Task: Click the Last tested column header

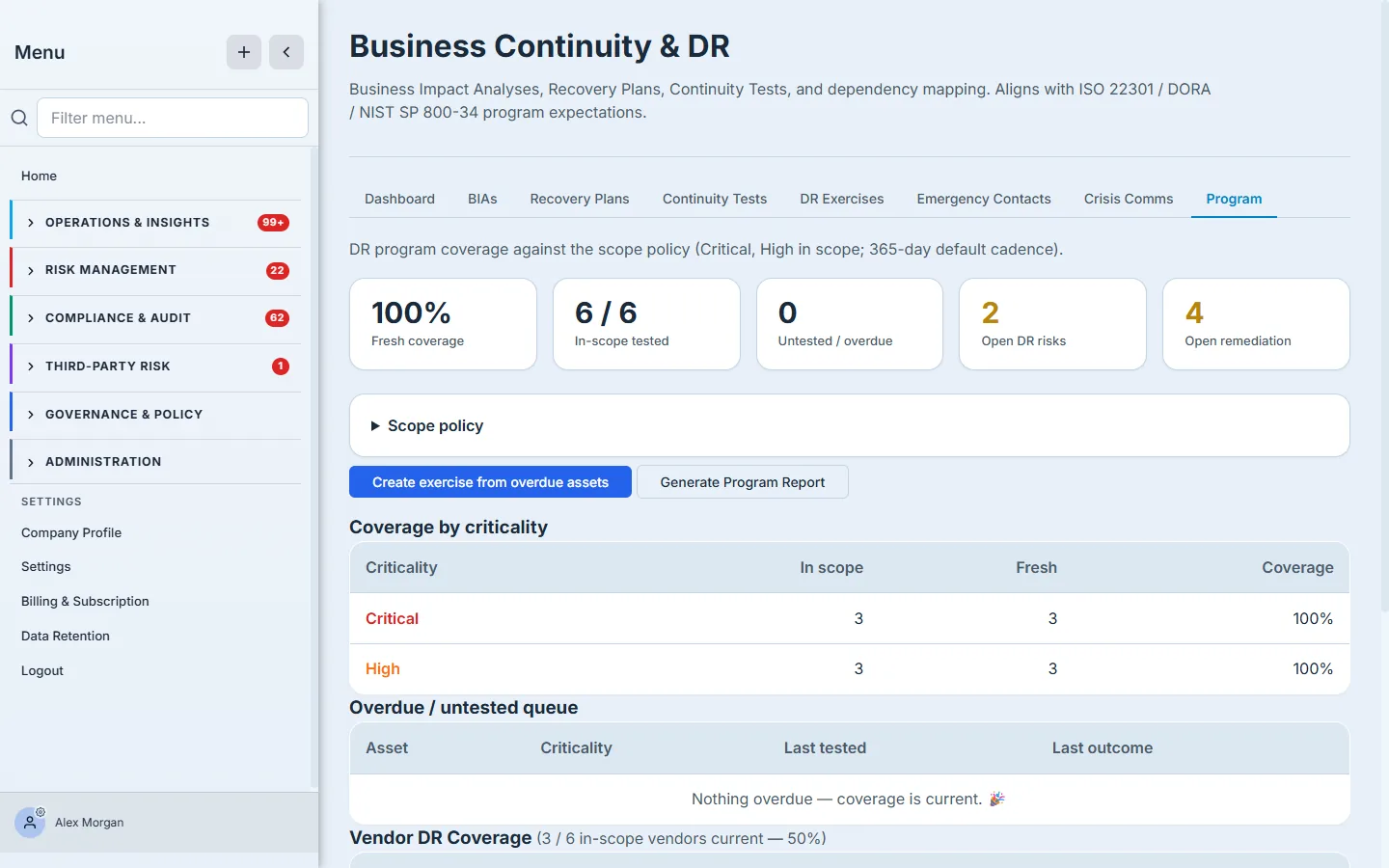Action: point(825,747)
